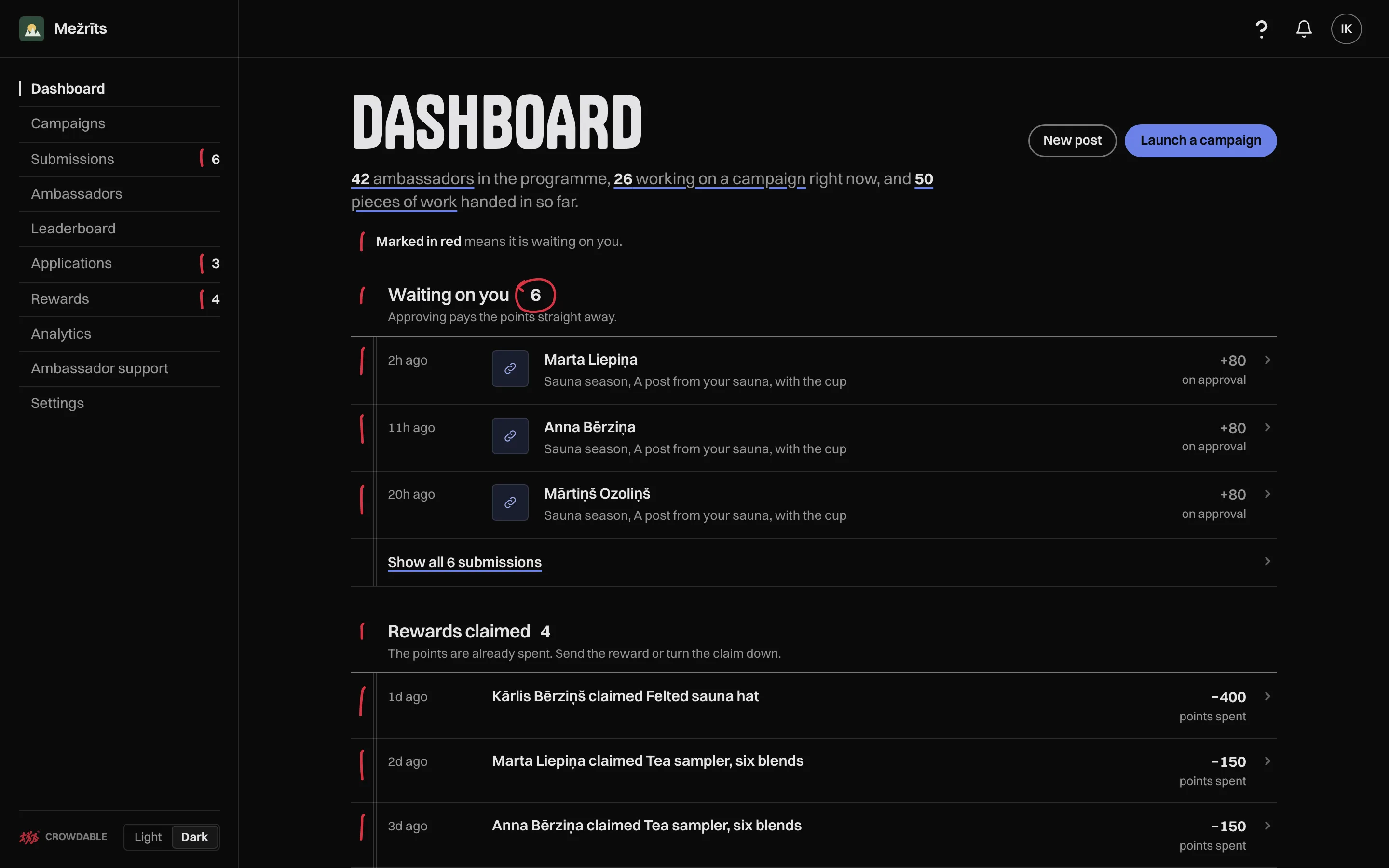Open Rewards in sidebar
The height and width of the screenshot is (868, 1389).
(120, 299)
